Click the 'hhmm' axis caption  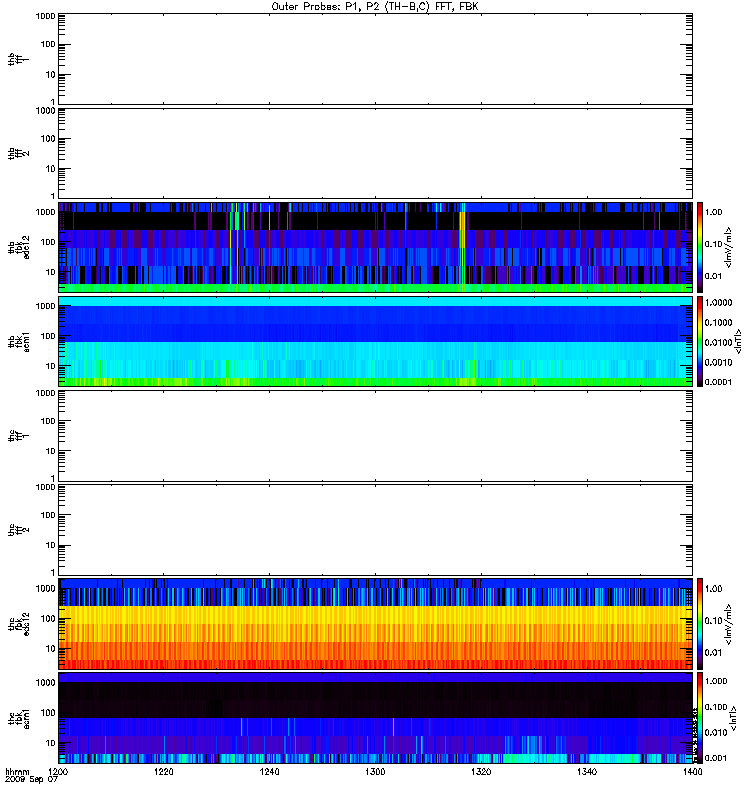17,771
